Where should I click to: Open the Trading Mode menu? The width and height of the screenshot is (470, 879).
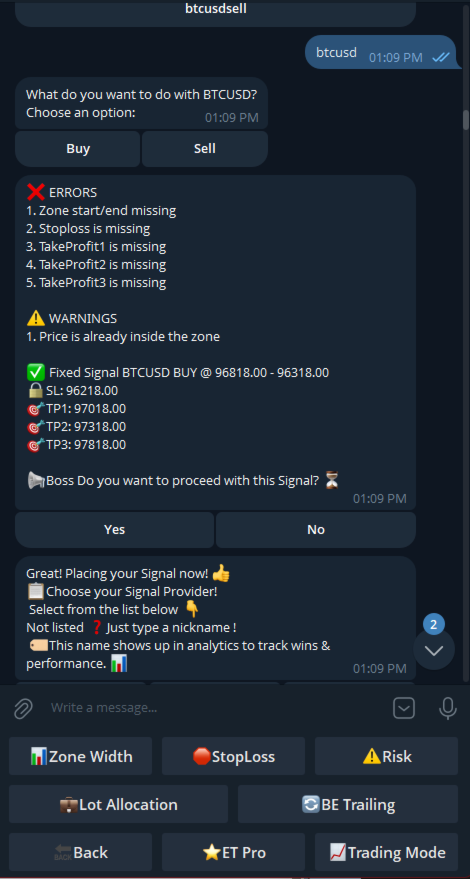(x=386, y=852)
